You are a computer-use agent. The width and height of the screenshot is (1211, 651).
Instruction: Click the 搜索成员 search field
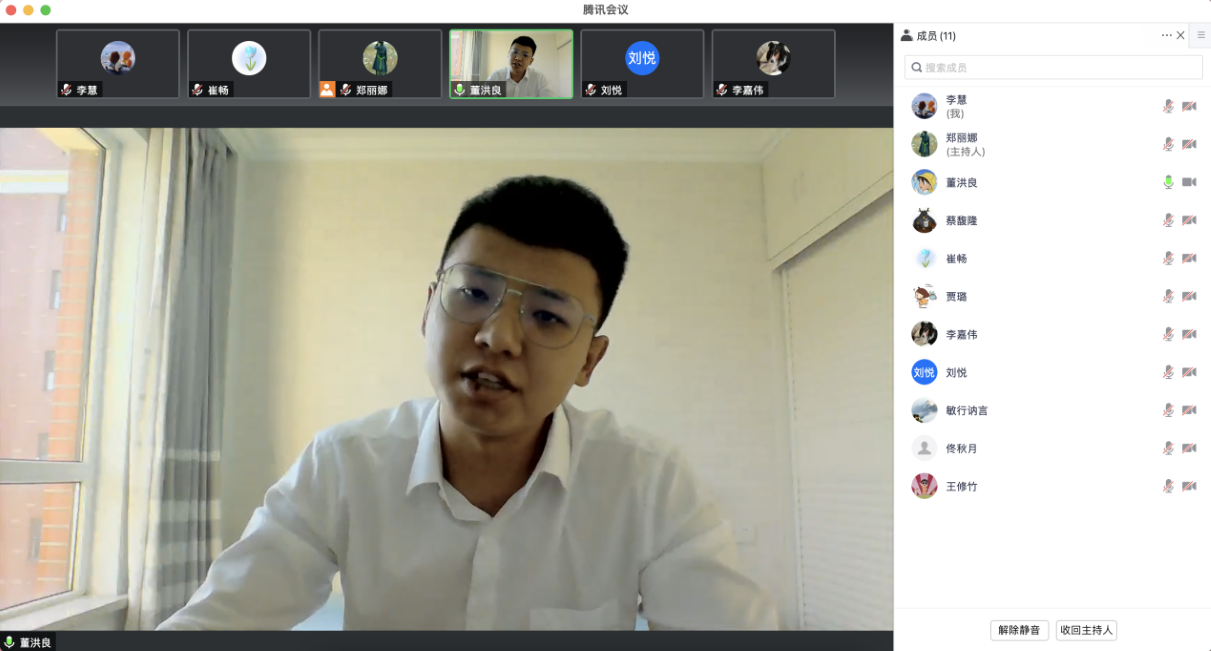tap(1053, 67)
